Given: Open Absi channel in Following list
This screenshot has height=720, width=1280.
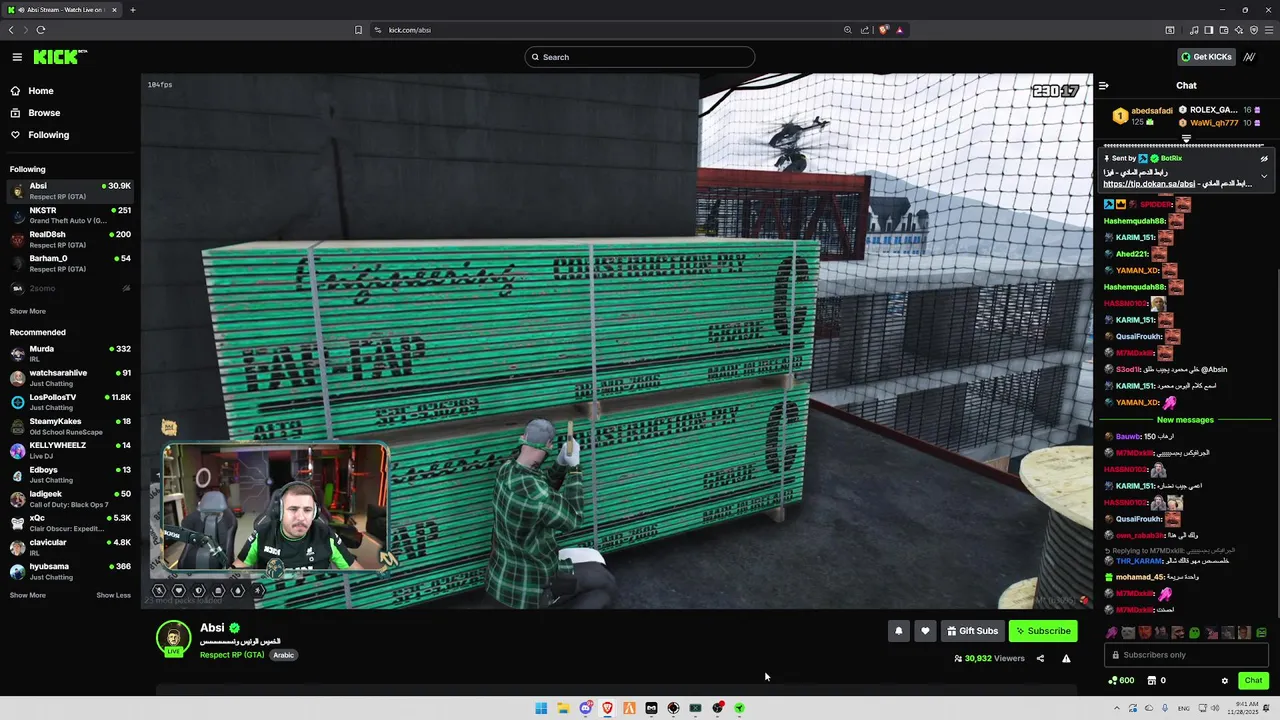Looking at the screenshot, I should pos(70,191).
